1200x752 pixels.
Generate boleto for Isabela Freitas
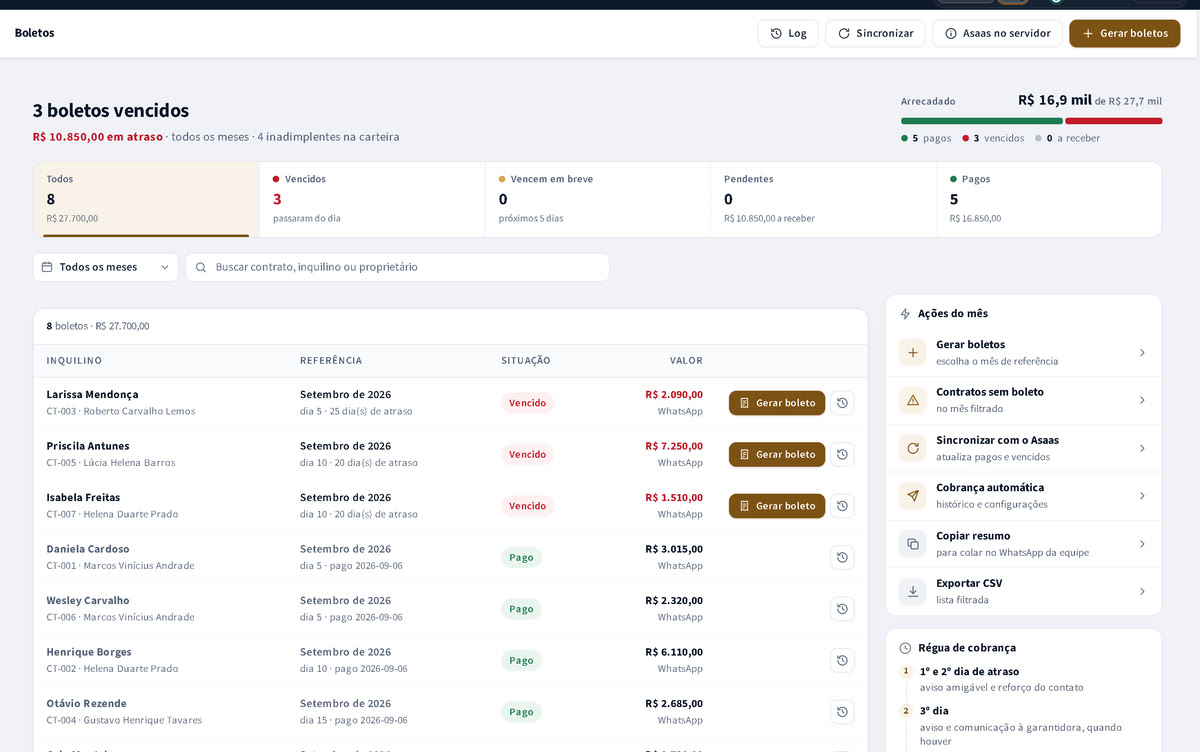tap(777, 506)
